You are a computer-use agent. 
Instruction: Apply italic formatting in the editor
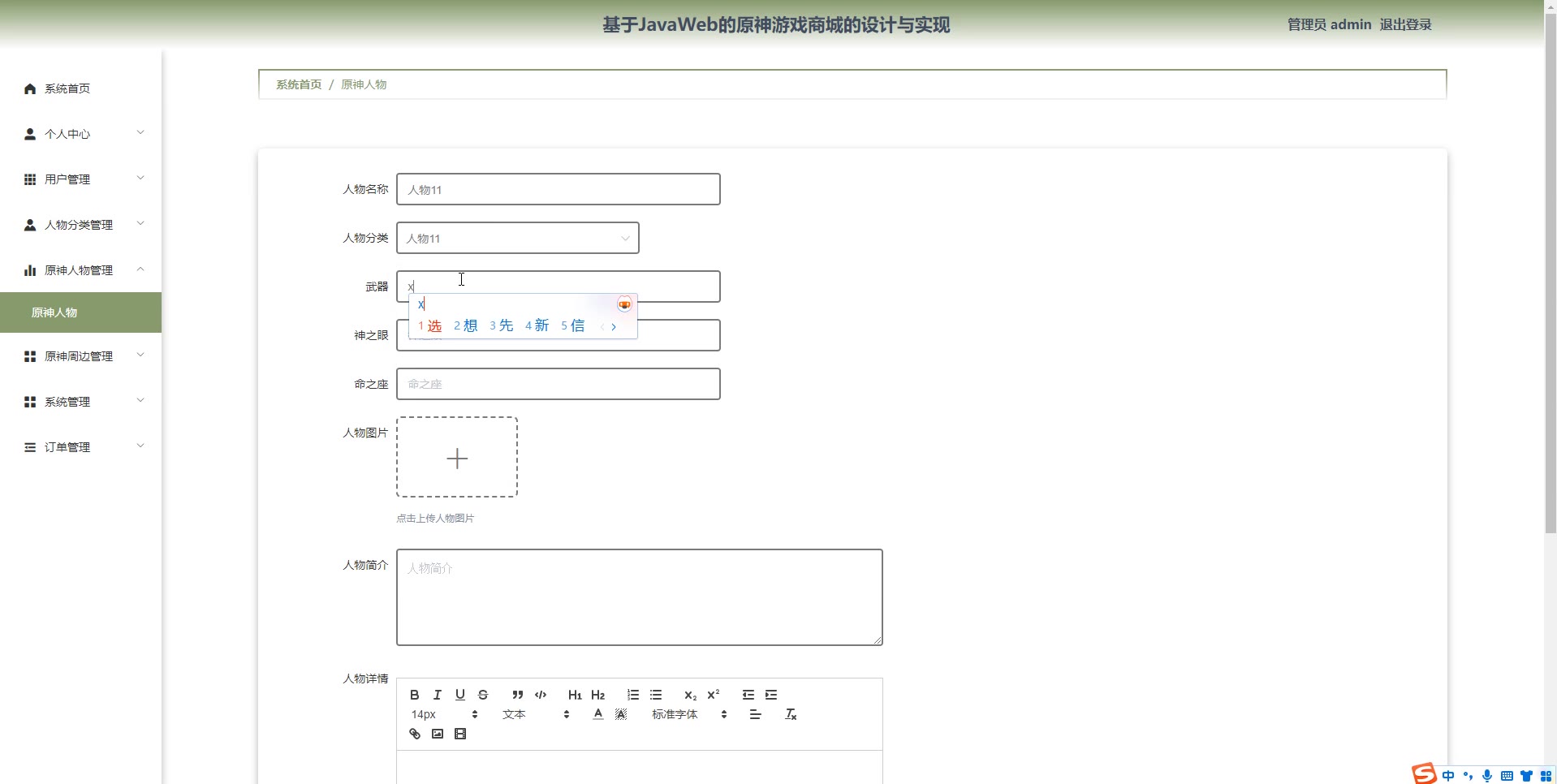coord(438,695)
